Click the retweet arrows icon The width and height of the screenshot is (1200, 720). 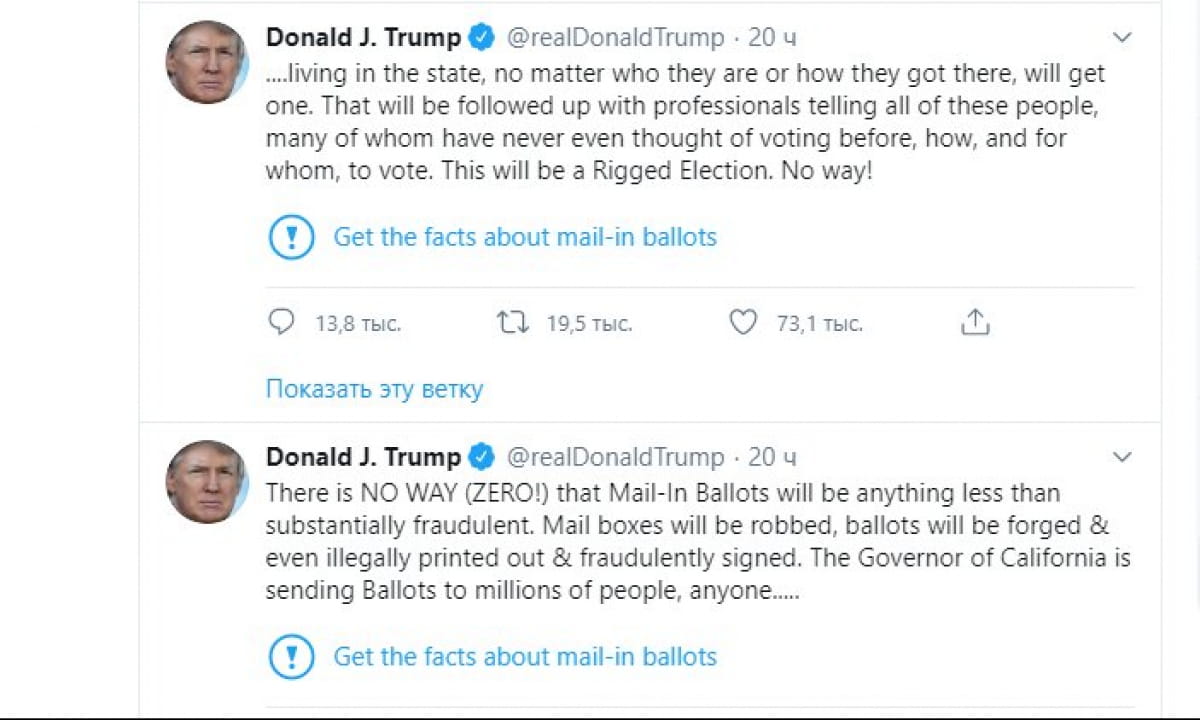tap(513, 322)
